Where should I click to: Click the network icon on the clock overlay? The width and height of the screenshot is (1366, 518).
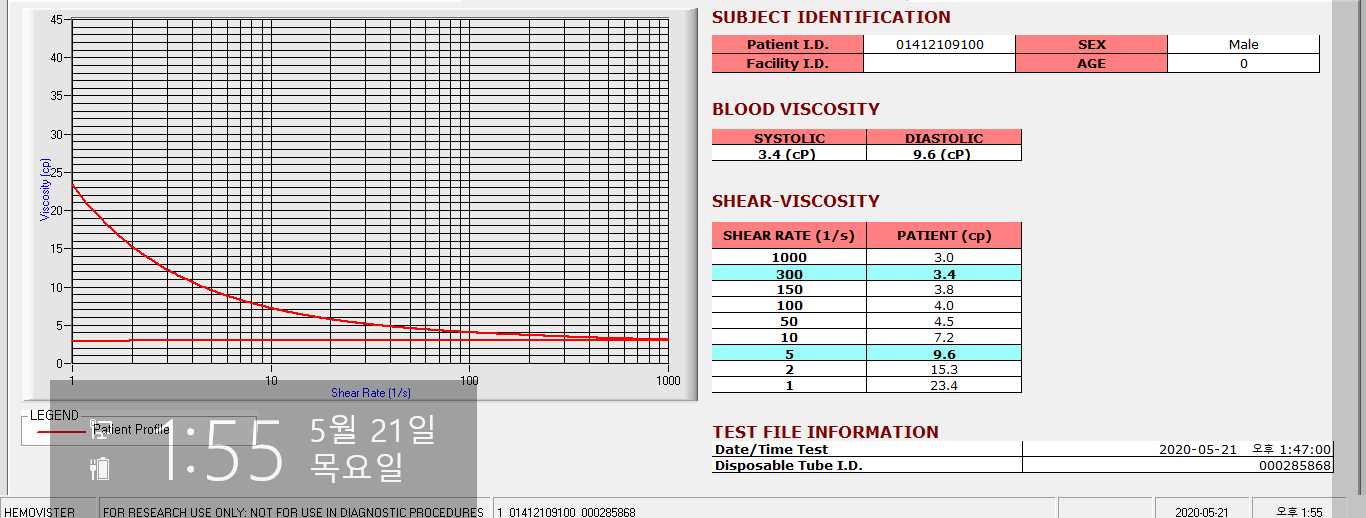coord(99,429)
